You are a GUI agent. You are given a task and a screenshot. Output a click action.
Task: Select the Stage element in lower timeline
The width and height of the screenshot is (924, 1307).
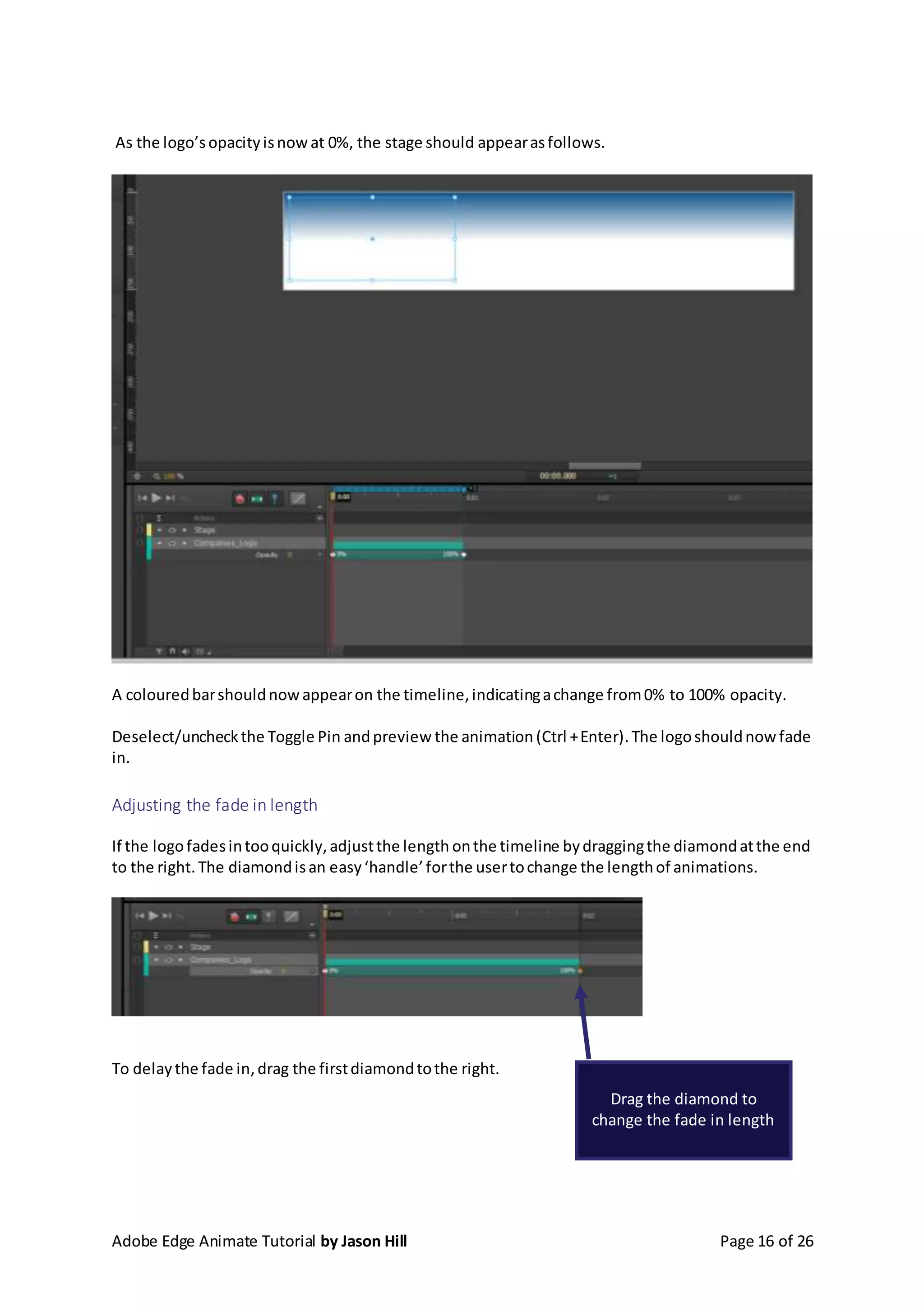[200, 947]
